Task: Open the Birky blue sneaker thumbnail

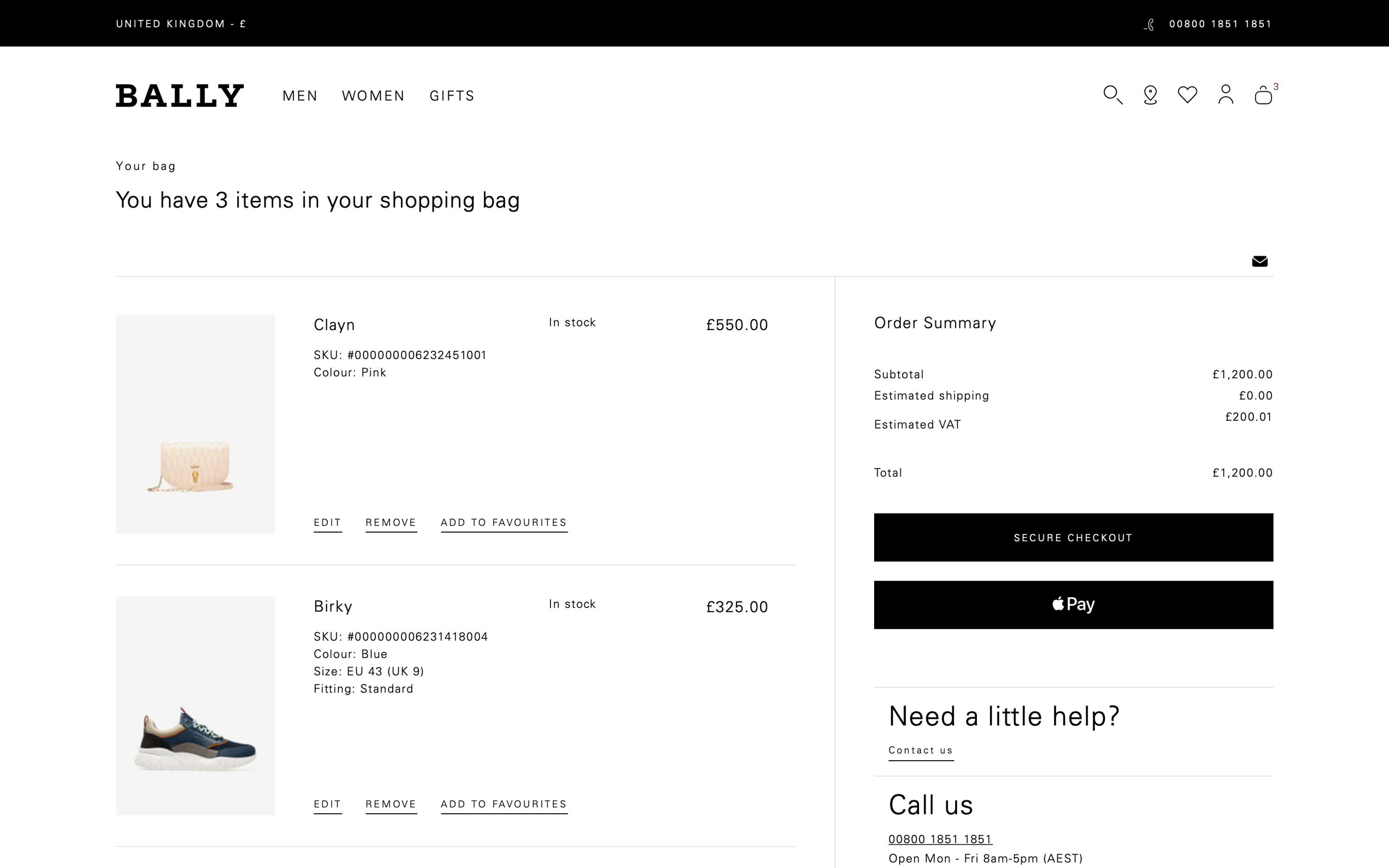Action: point(195,705)
